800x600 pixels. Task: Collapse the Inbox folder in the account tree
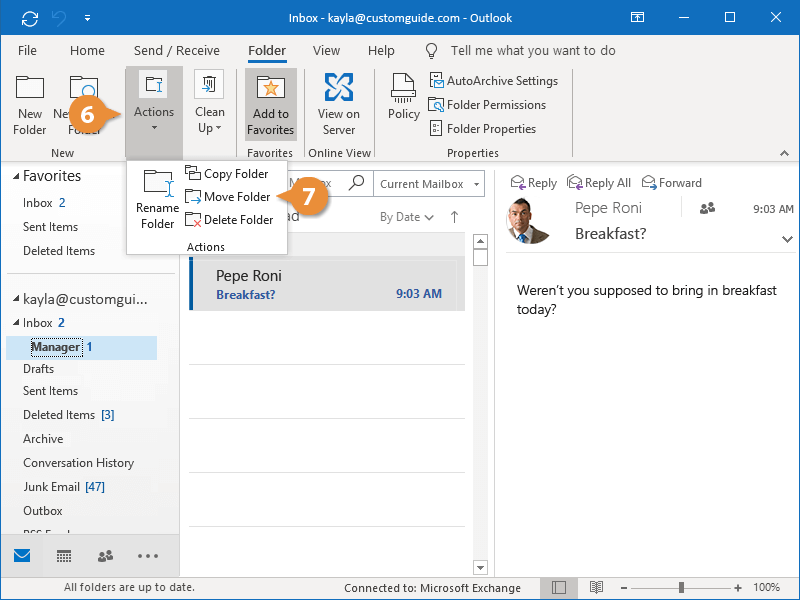pos(16,322)
